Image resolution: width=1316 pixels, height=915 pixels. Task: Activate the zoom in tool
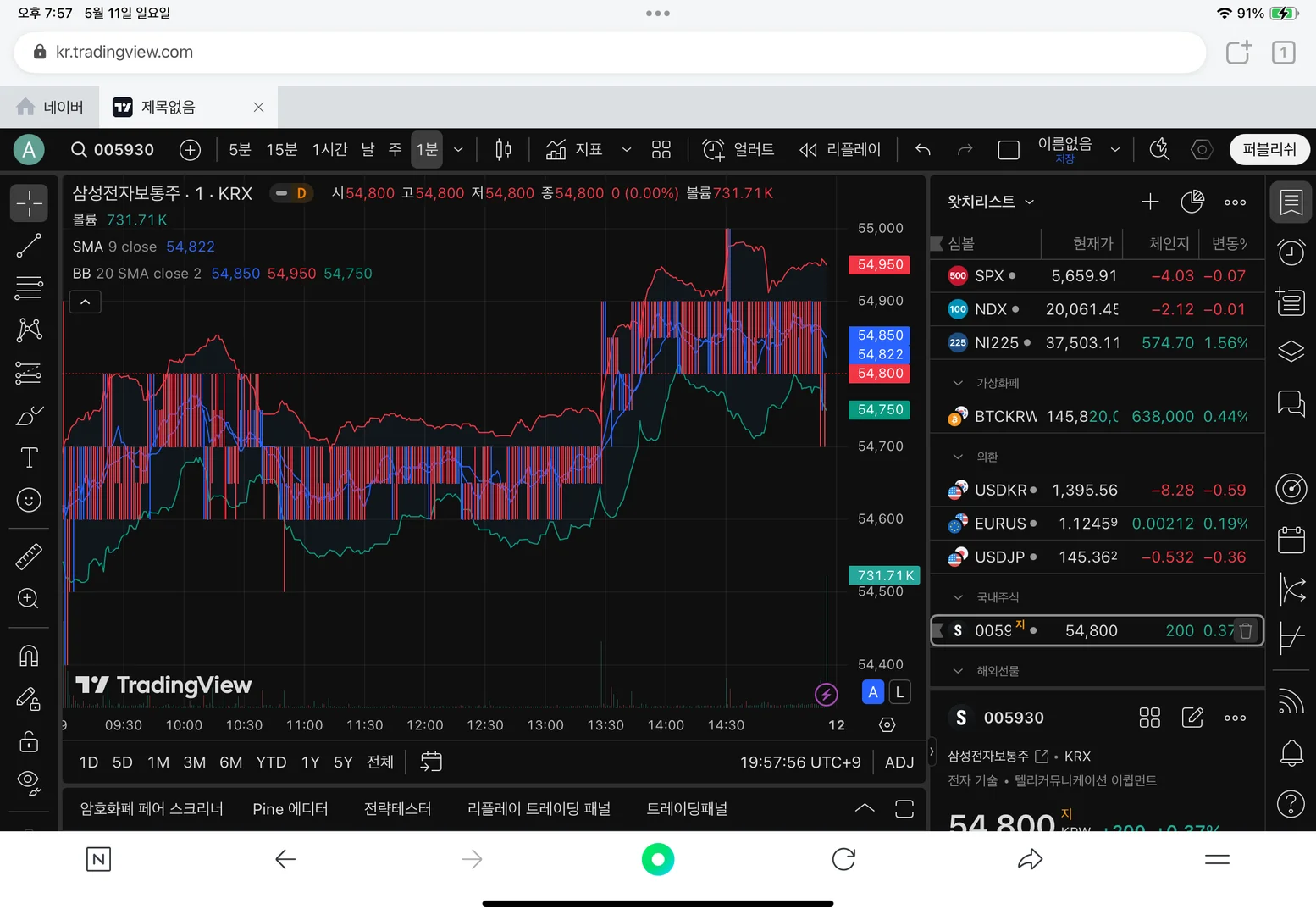[x=29, y=599]
